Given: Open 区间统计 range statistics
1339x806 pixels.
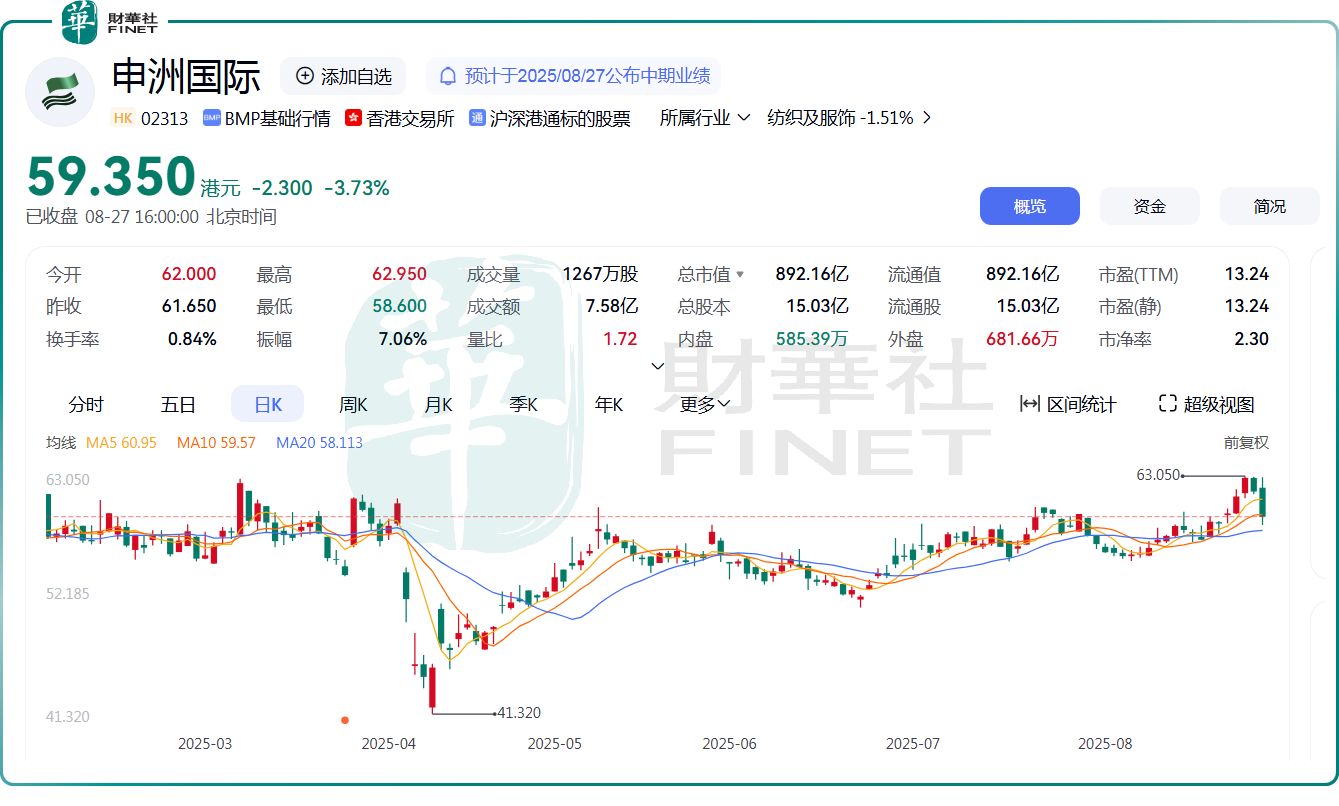Looking at the screenshot, I should tap(1068, 404).
